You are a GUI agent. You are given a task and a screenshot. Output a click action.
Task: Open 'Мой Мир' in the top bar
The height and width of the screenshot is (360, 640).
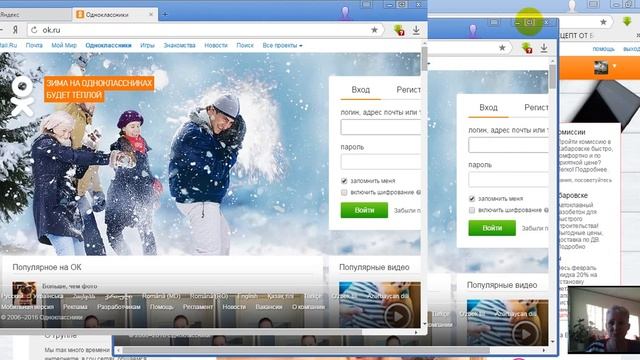(x=64, y=45)
